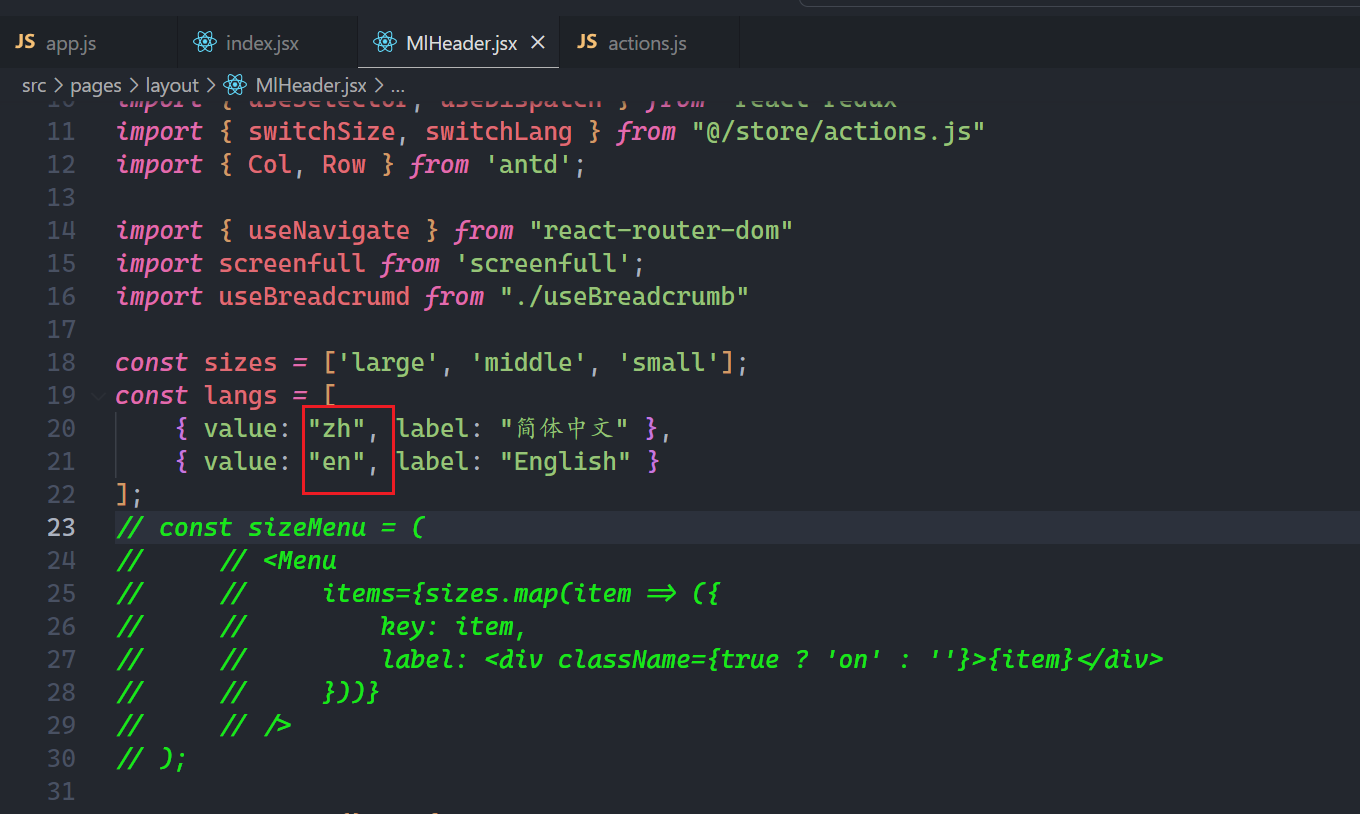Click the breadcrumb ellipsis '...'
Screen dimensions: 1360x814
(397, 87)
